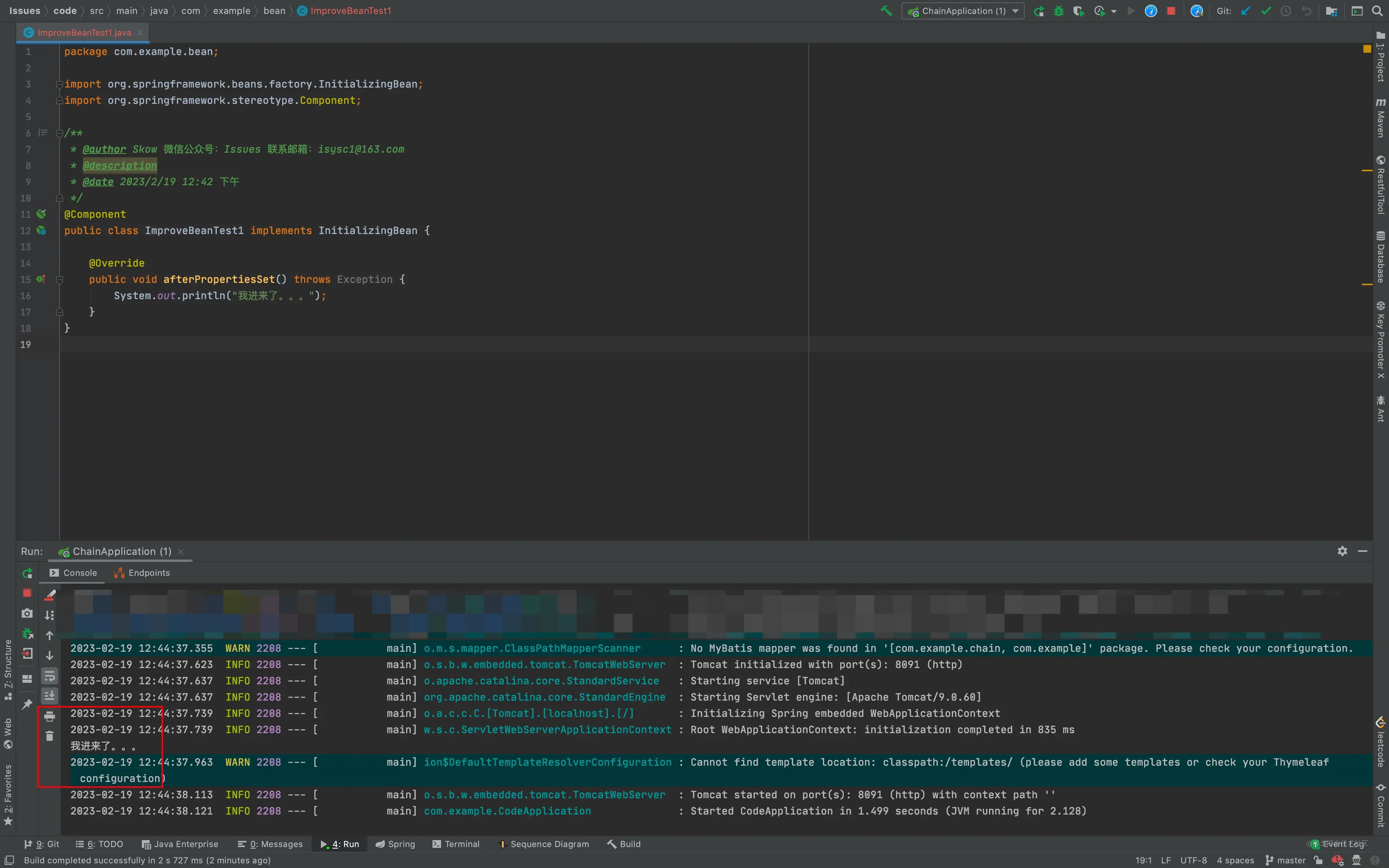Click the 'Issues' breadcrumb root
Screen dimensions: 1389x868
tap(25, 11)
